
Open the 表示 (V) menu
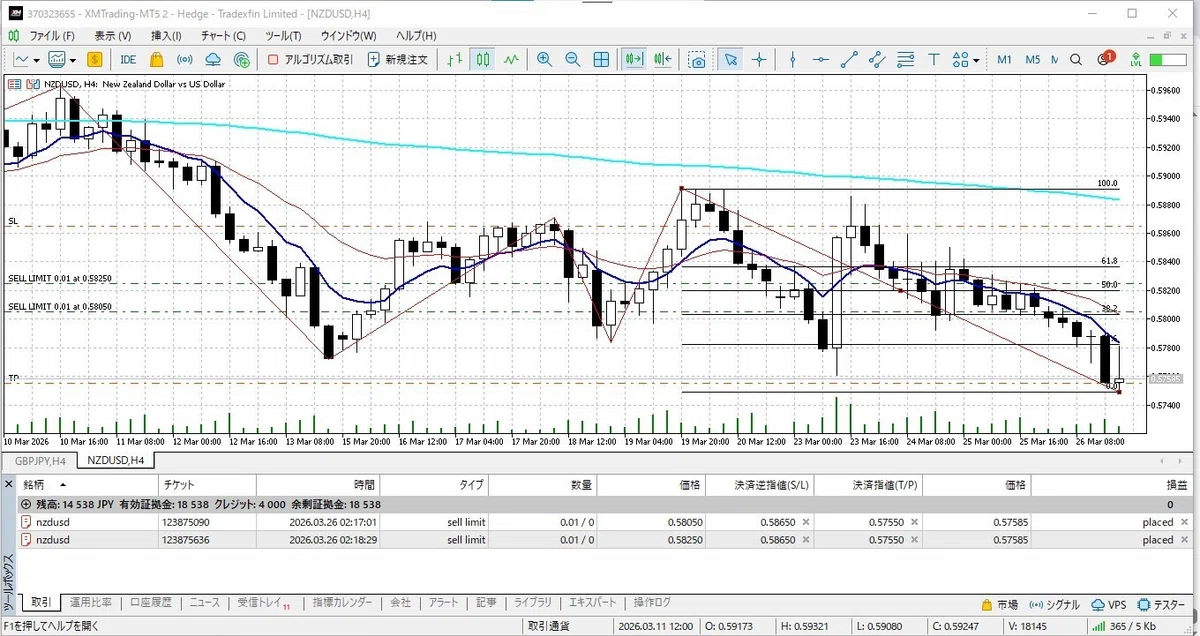(x=113, y=35)
